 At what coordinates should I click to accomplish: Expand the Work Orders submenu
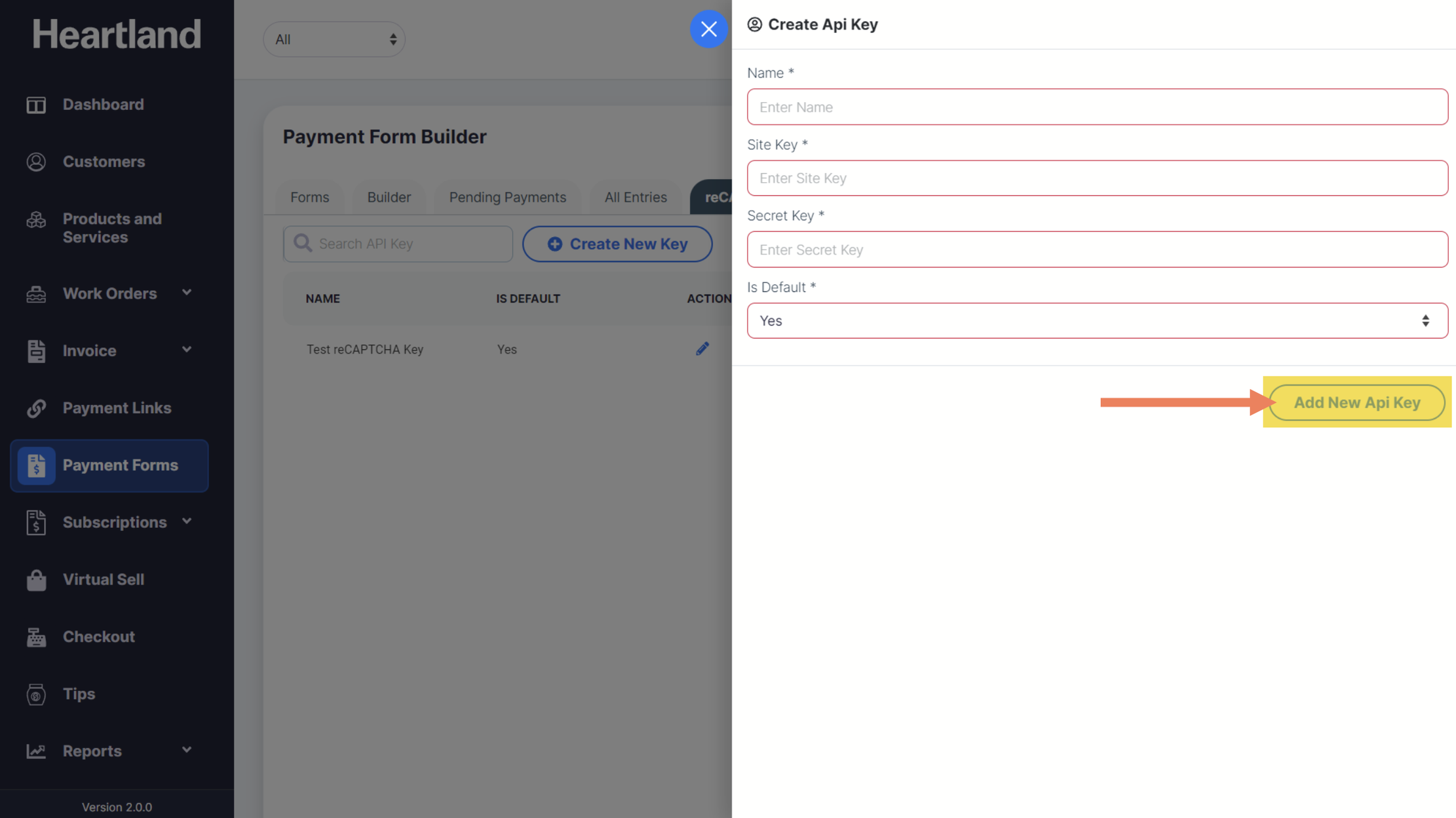click(x=187, y=293)
